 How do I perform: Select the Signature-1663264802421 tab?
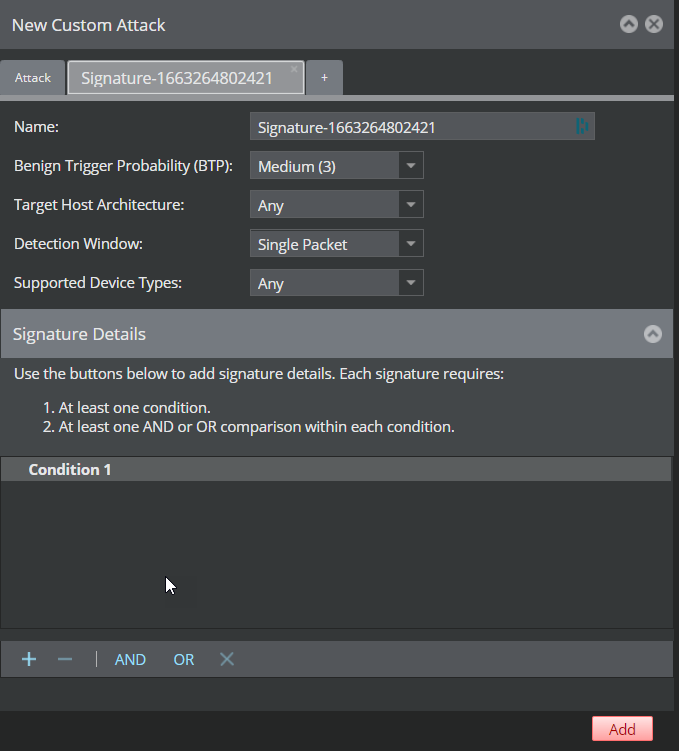coord(186,78)
